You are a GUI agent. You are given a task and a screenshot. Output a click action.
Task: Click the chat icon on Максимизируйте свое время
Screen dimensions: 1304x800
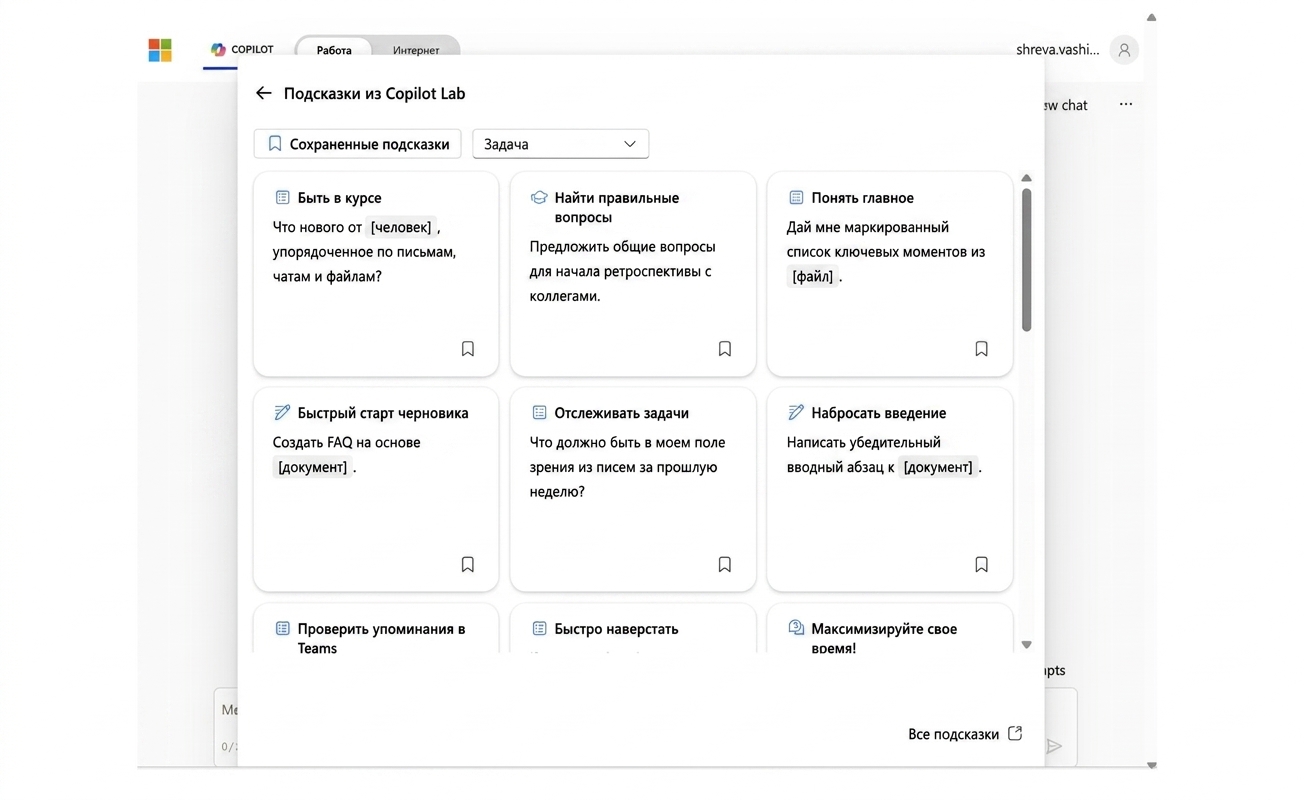click(x=796, y=628)
